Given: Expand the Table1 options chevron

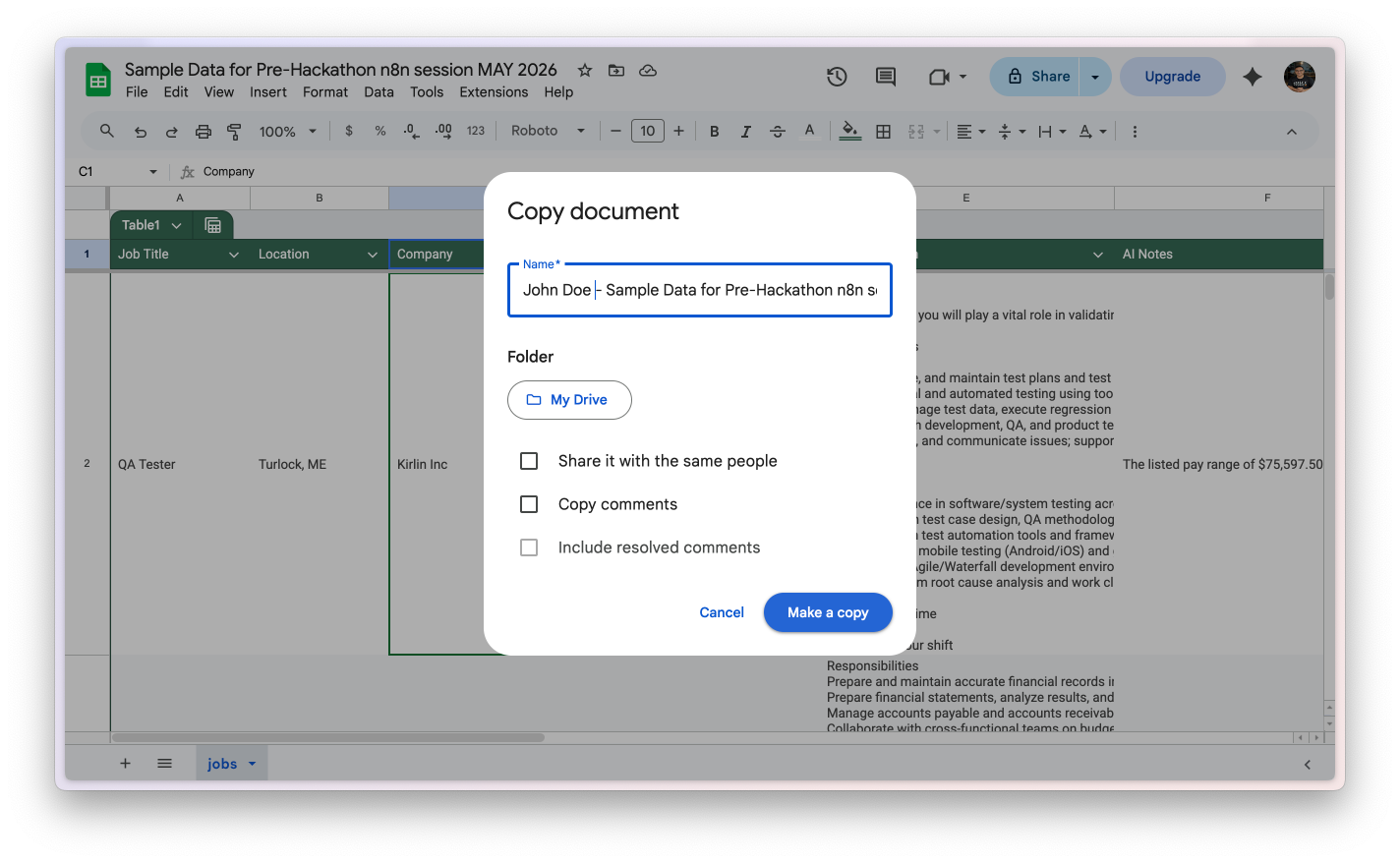Looking at the screenshot, I should pos(177,225).
